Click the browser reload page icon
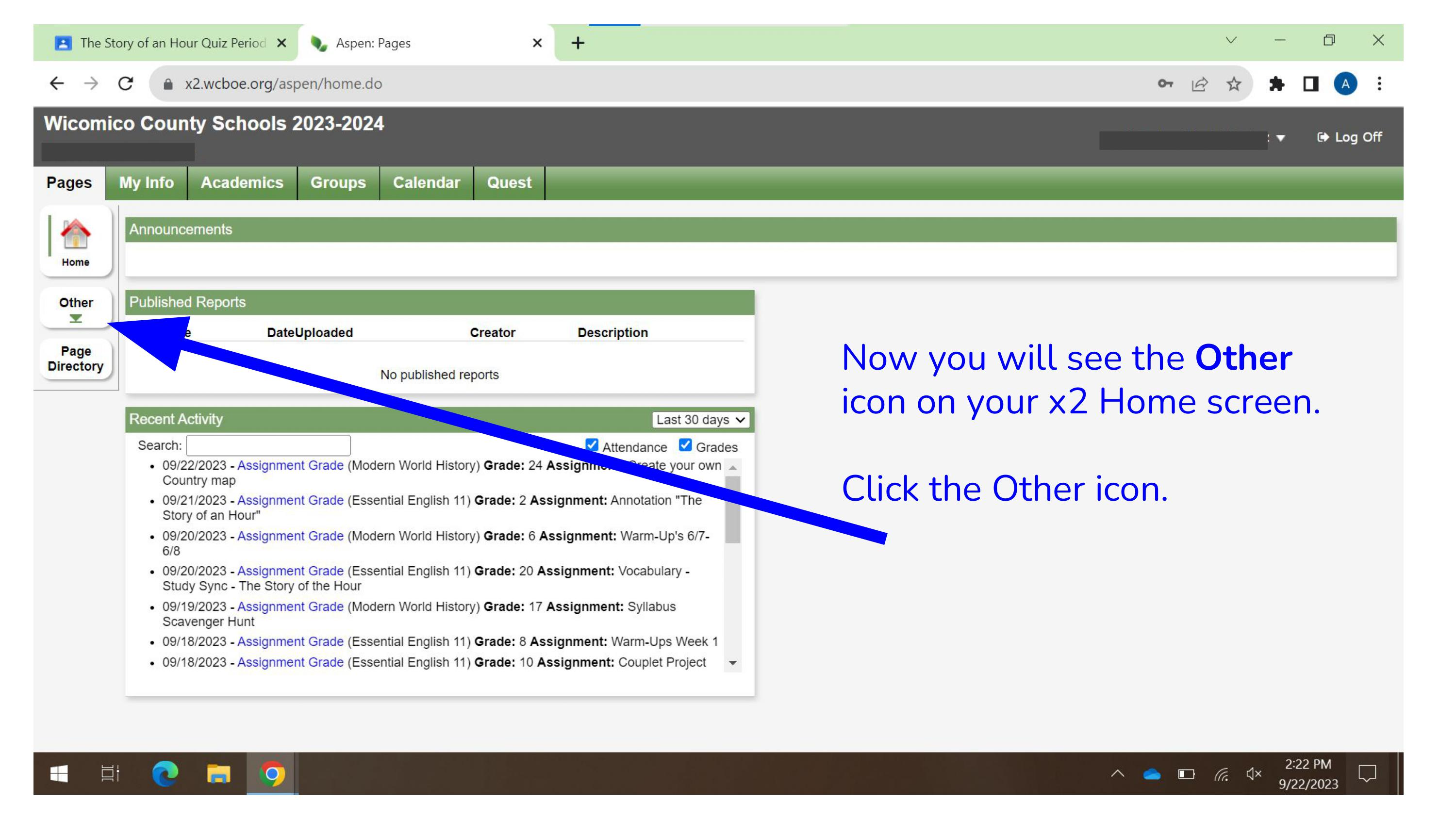Image resolution: width=1456 pixels, height=819 pixels. 126,83
